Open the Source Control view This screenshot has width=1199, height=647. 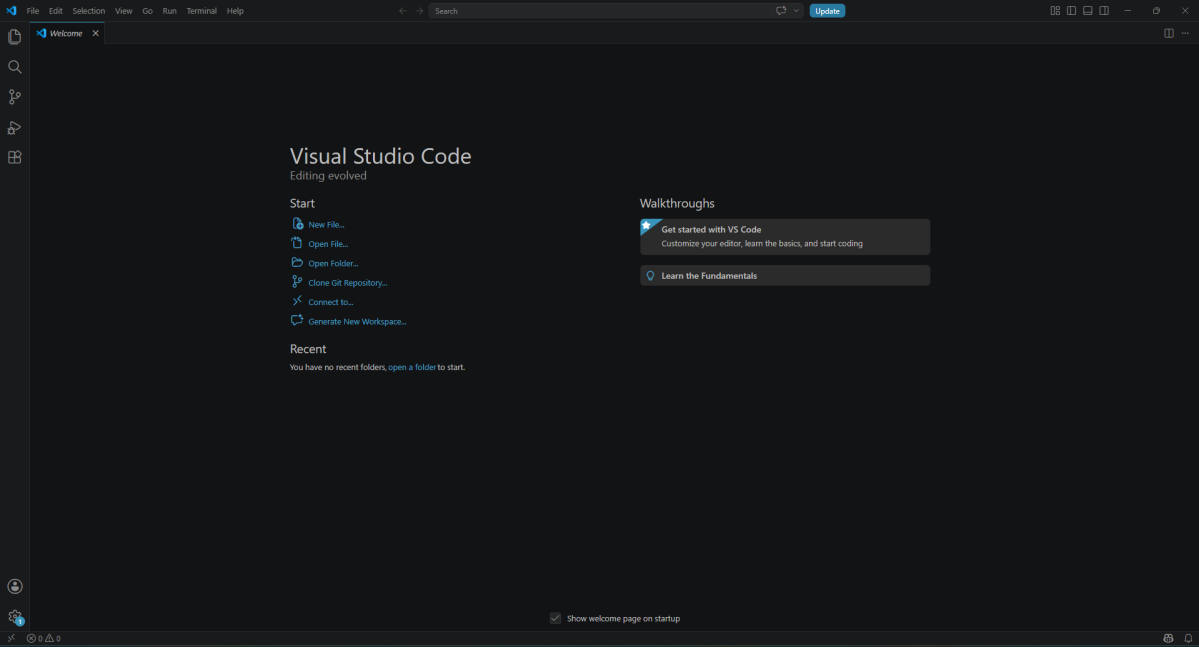[15, 97]
